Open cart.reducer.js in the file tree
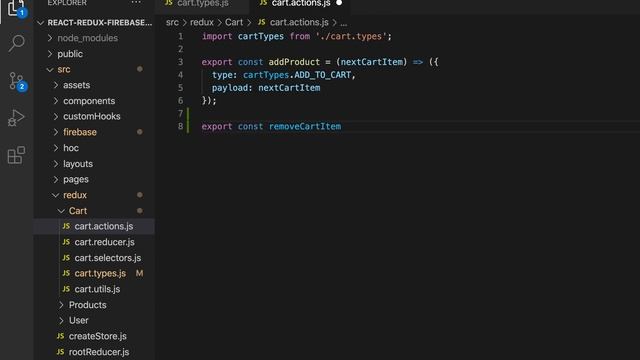 (104, 242)
